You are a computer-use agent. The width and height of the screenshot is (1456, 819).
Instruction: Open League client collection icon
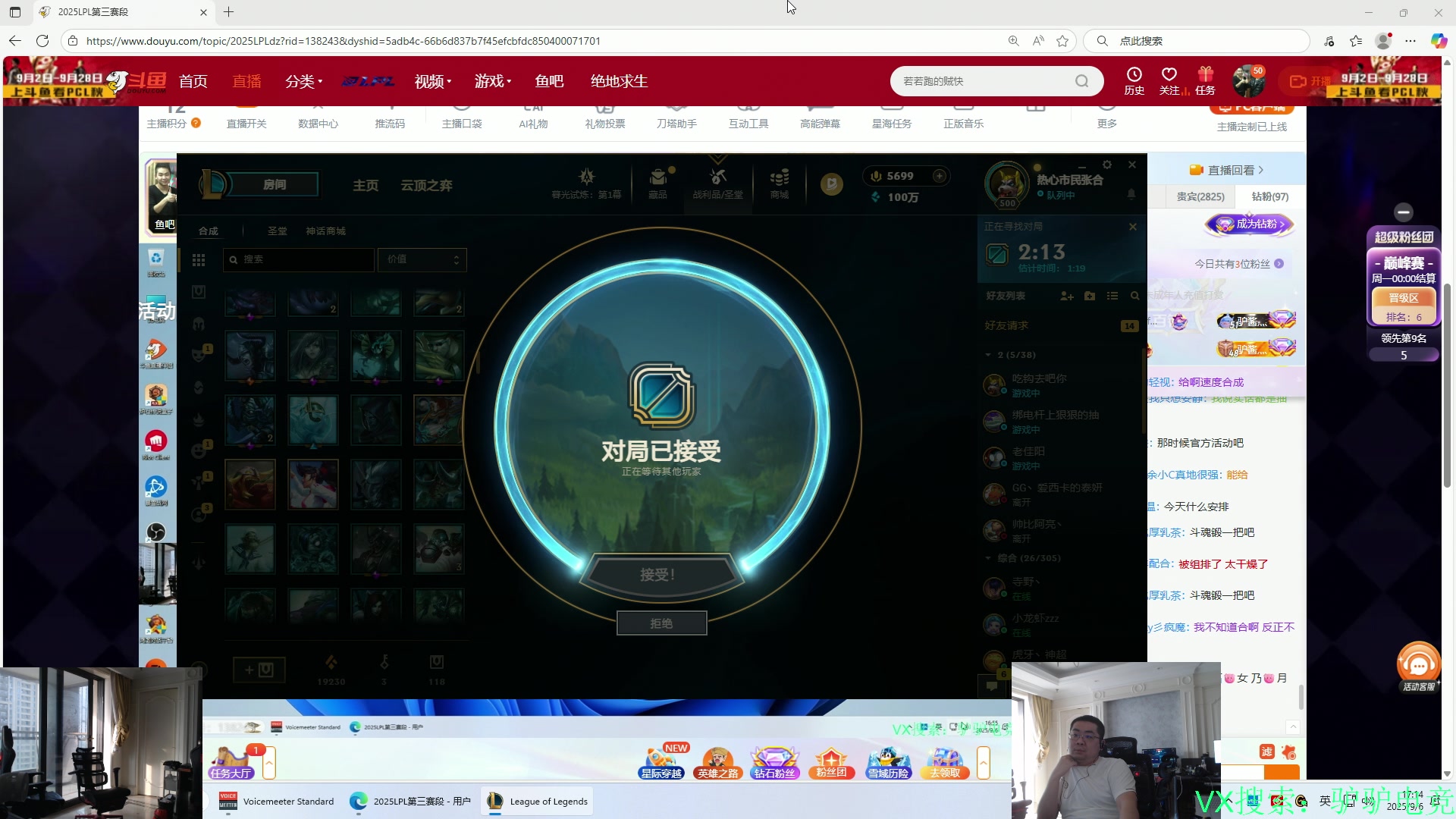pyautogui.click(x=658, y=183)
